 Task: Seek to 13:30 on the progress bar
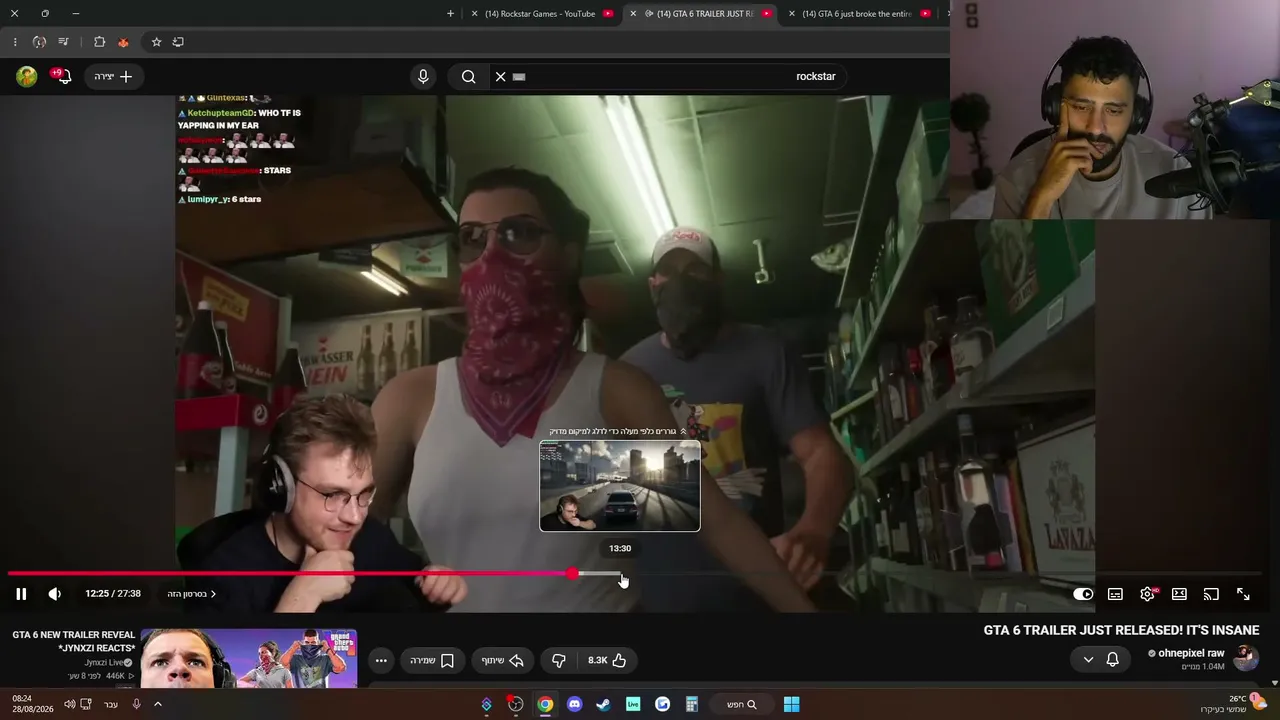620,574
